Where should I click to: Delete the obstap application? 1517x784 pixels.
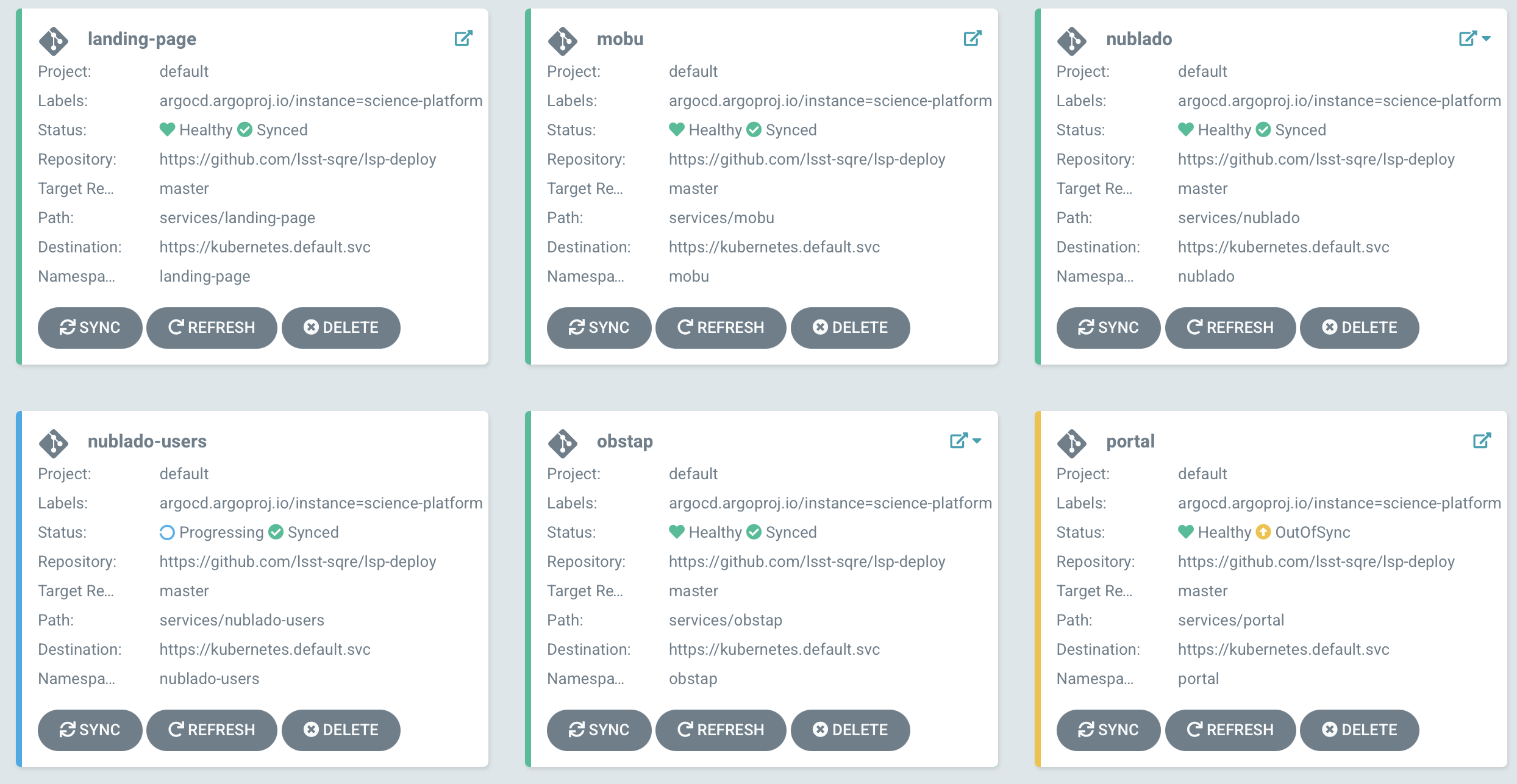tap(850, 730)
